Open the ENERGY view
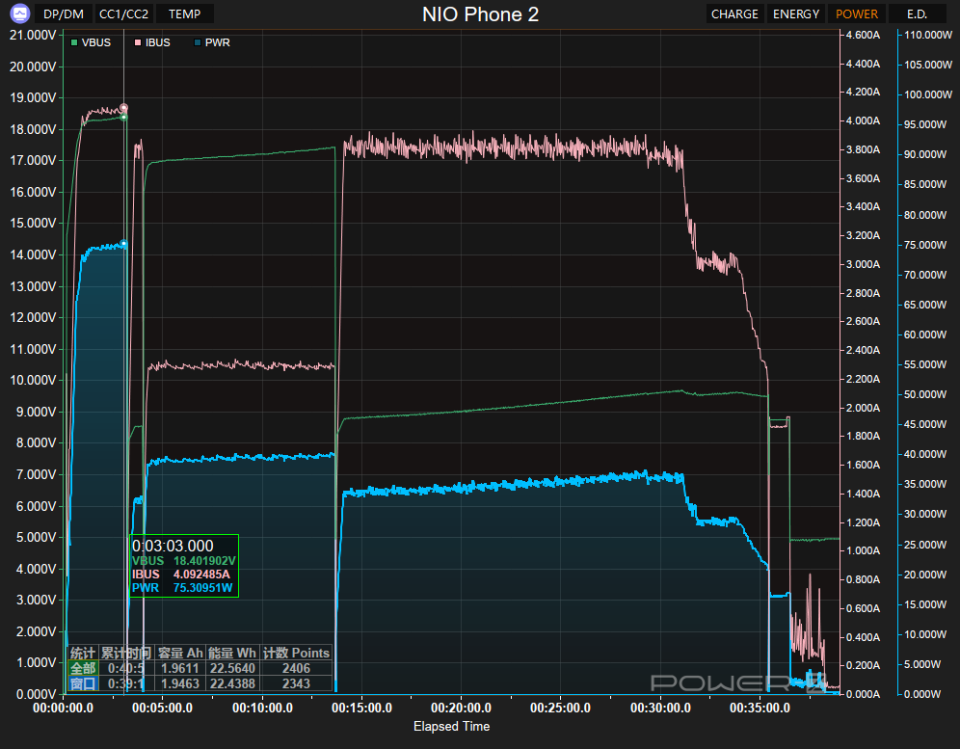Screen dimensions: 960x749 click(x=796, y=14)
